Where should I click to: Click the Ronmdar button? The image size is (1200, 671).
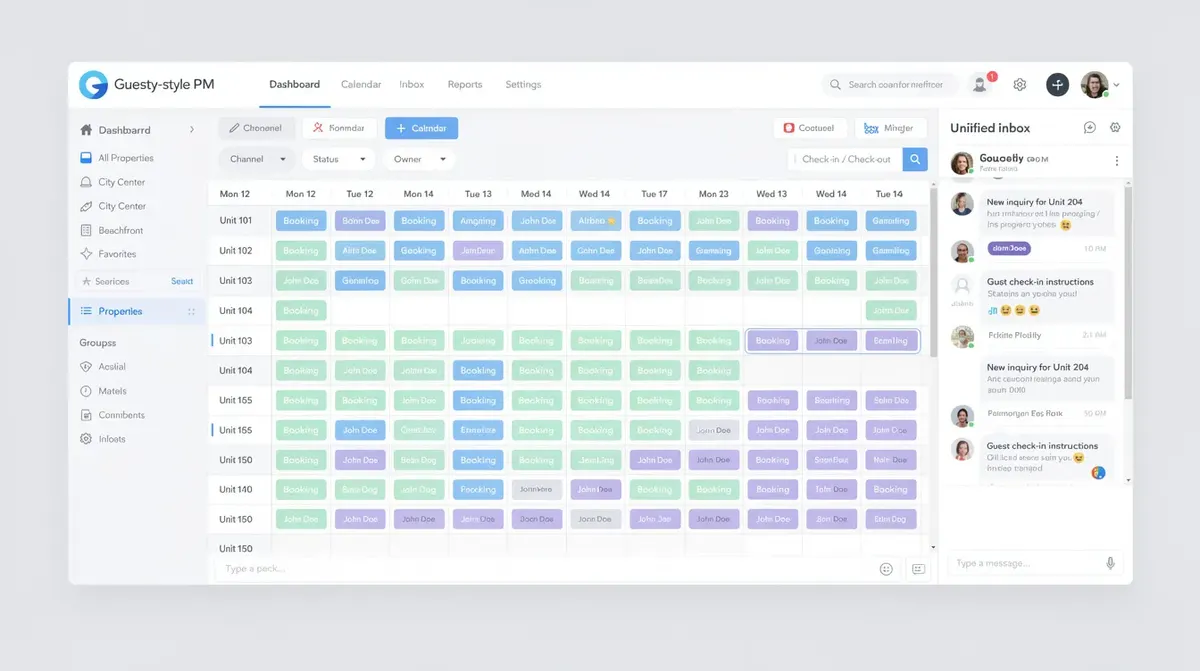(340, 128)
